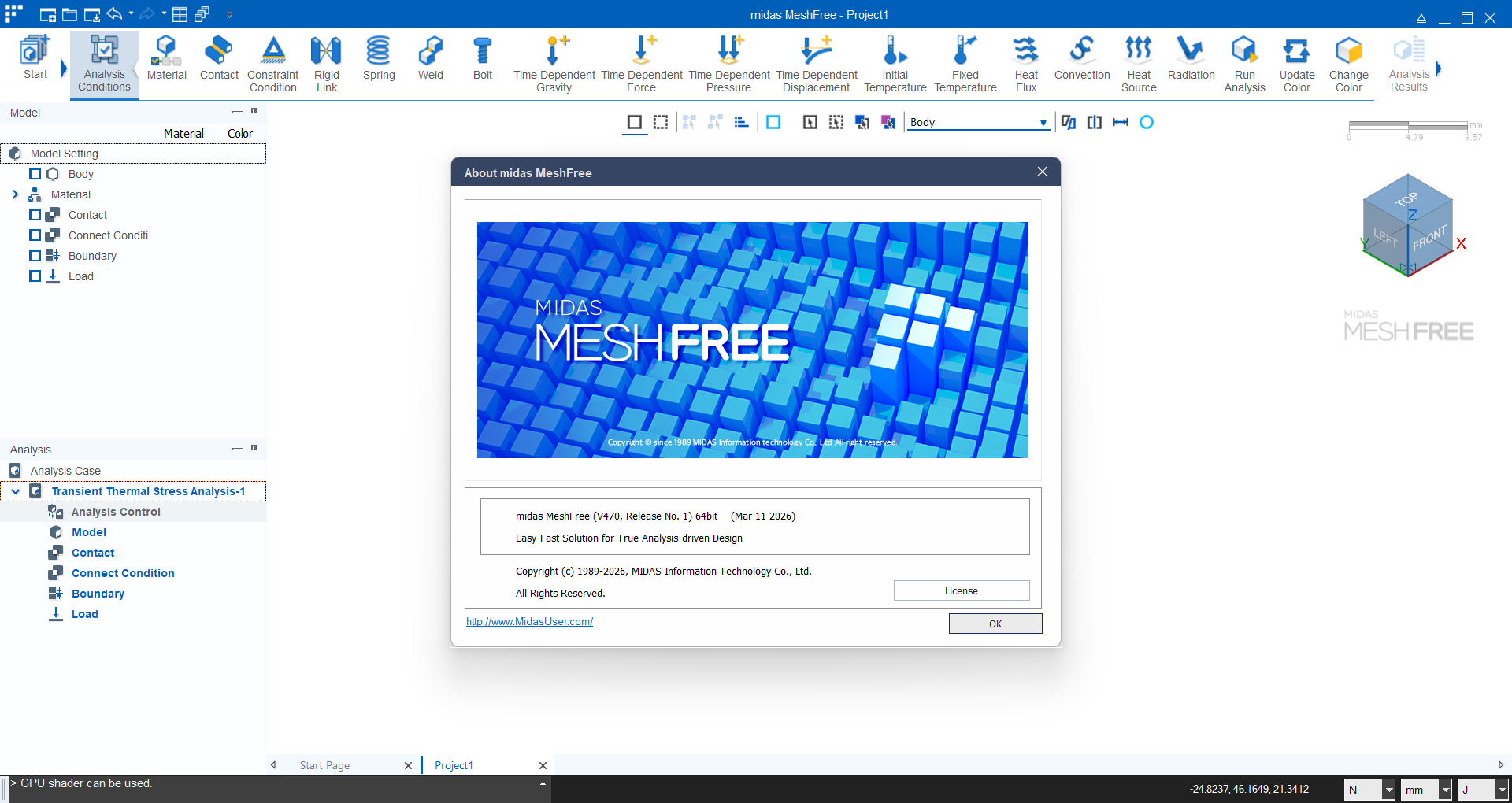The width and height of the screenshot is (1512, 803).
Task: Close the About midas MeshFree dialog
Action: pos(1042,172)
